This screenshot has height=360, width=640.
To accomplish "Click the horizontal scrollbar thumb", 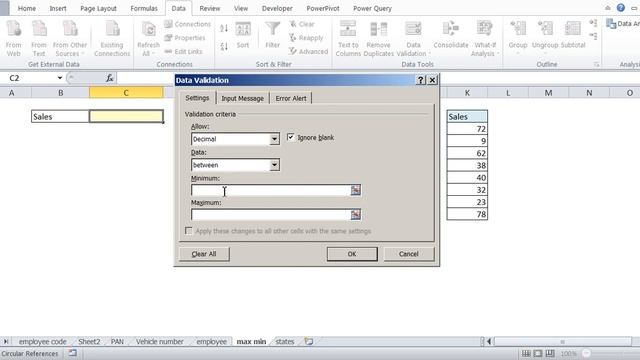I will 562,342.
